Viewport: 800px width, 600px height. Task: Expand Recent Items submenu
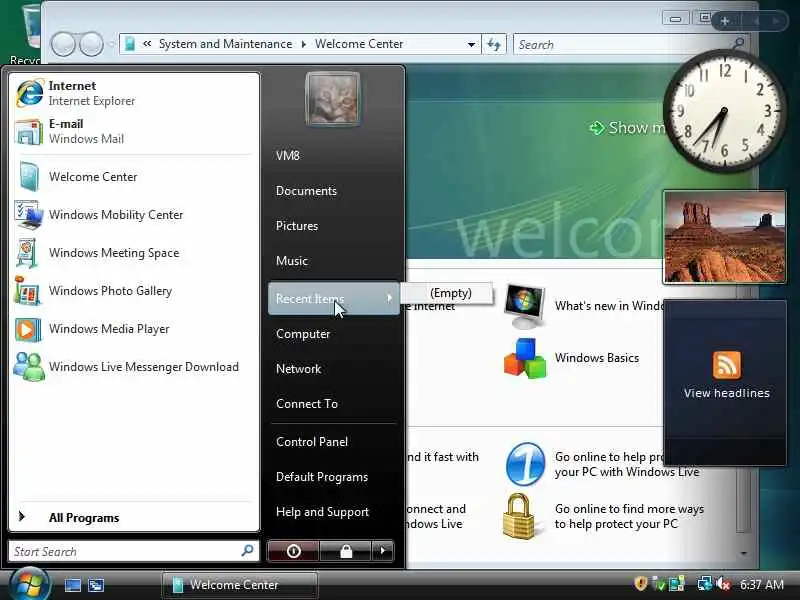(334, 298)
